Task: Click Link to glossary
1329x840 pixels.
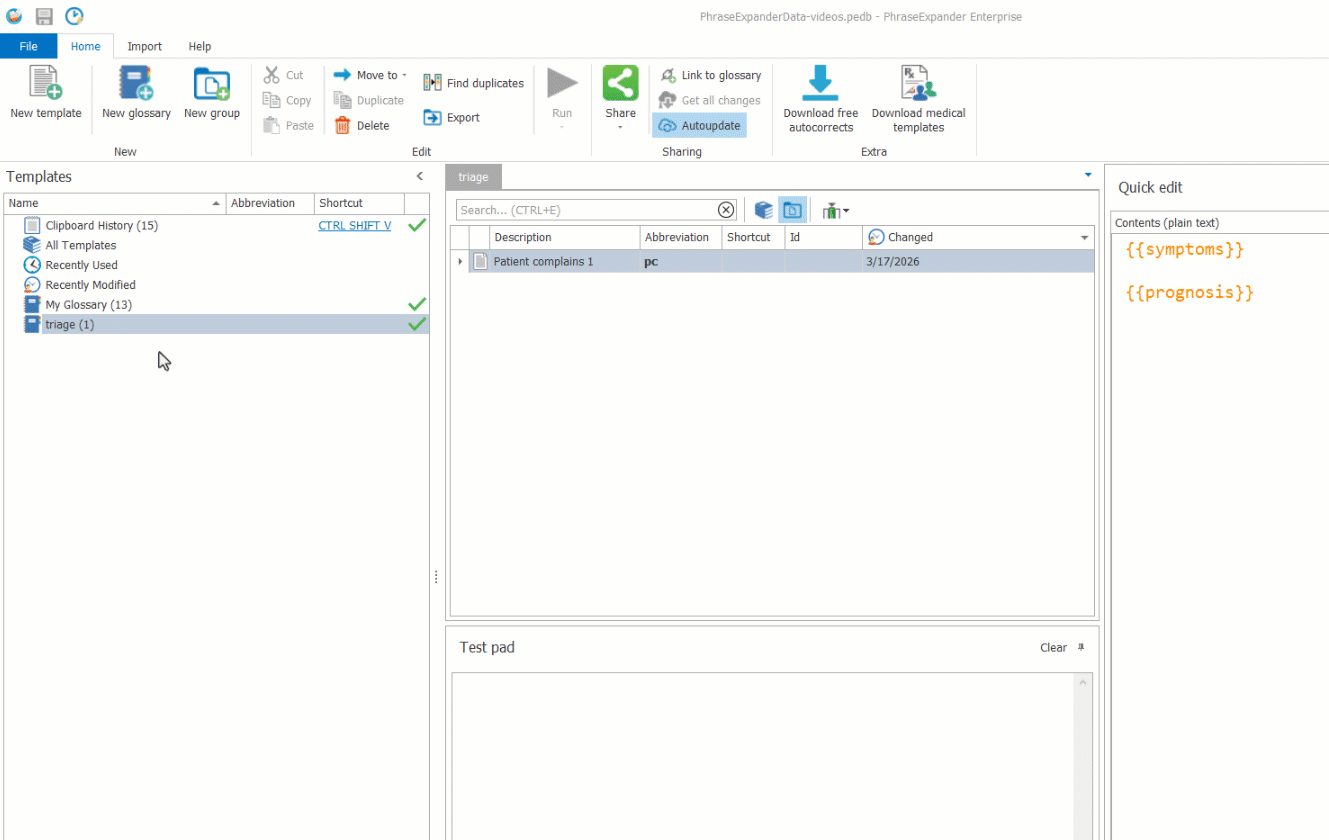Action: pos(711,75)
